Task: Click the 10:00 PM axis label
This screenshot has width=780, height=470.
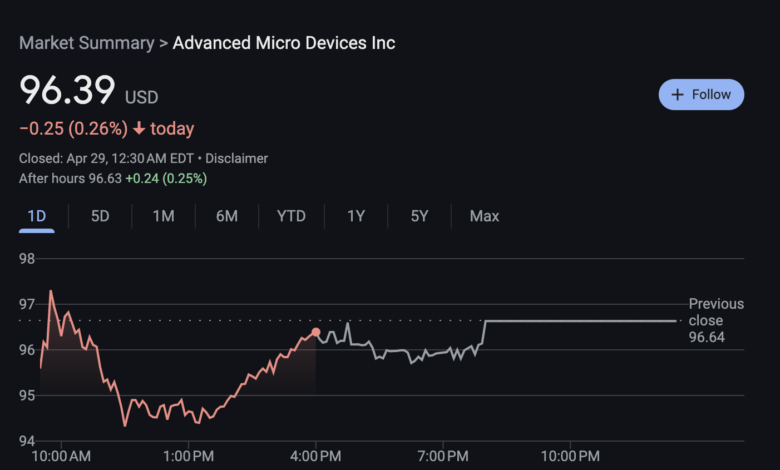Action: pos(570,456)
